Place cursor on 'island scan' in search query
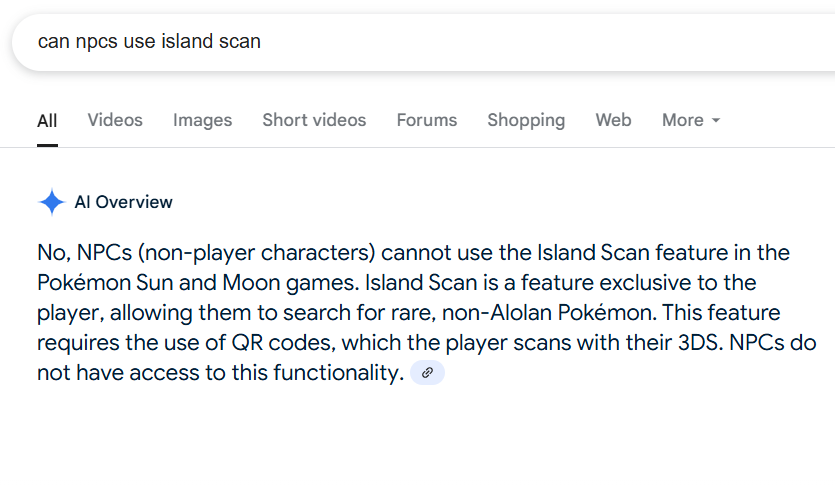835x489 pixels. pyautogui.click(x=211, y=42)
